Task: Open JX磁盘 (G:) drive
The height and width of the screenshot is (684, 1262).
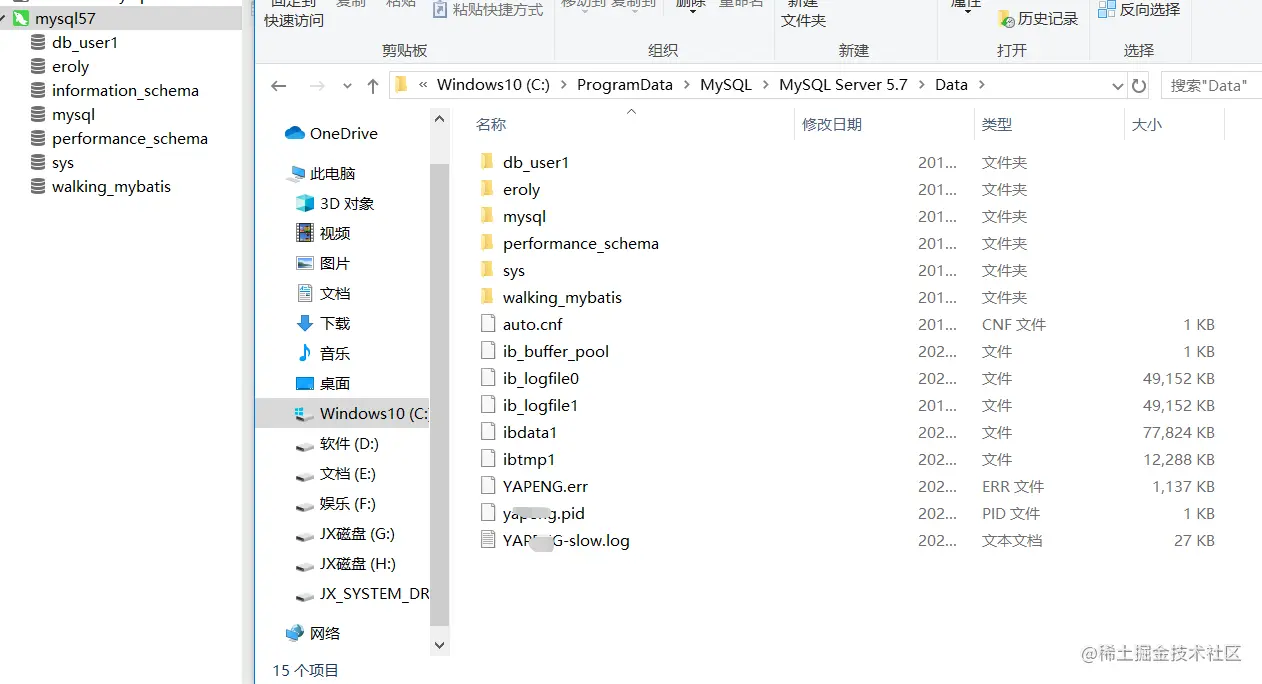Action: tap(346, 533)
